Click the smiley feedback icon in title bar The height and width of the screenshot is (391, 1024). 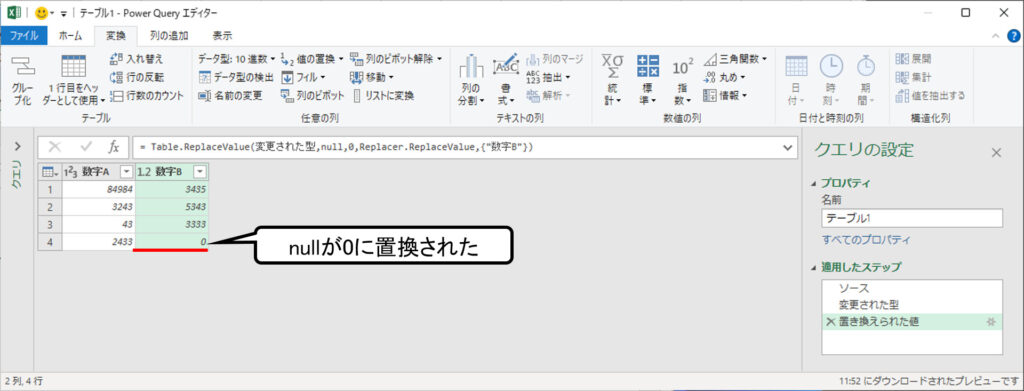[x=42, y=13]
